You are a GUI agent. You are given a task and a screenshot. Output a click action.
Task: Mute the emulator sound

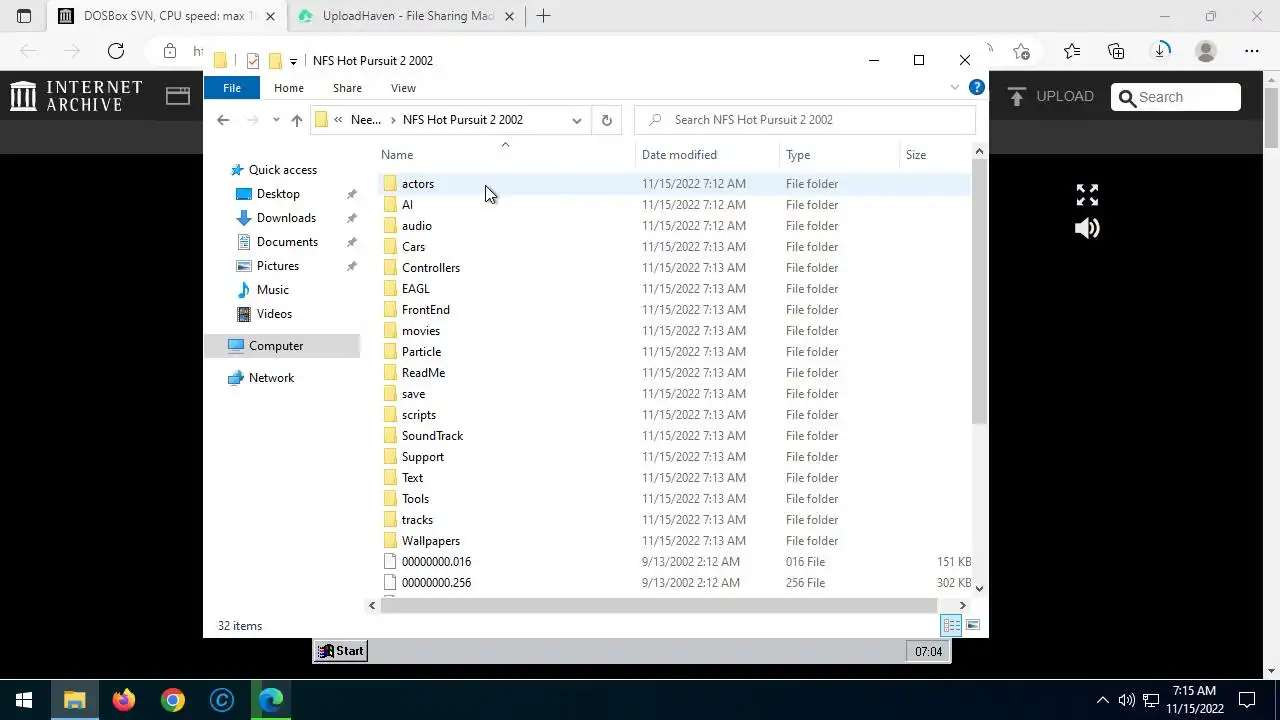[1087, 229]
